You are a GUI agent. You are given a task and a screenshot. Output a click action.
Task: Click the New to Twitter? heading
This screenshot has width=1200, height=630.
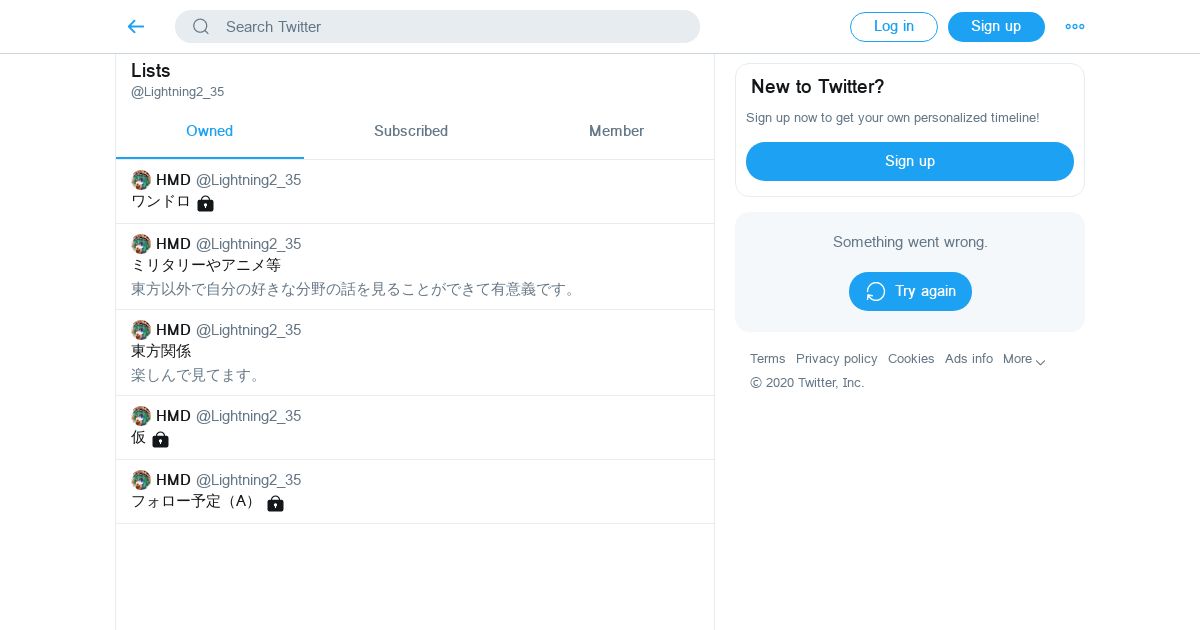pyautogui.click(x=818, y=87)
